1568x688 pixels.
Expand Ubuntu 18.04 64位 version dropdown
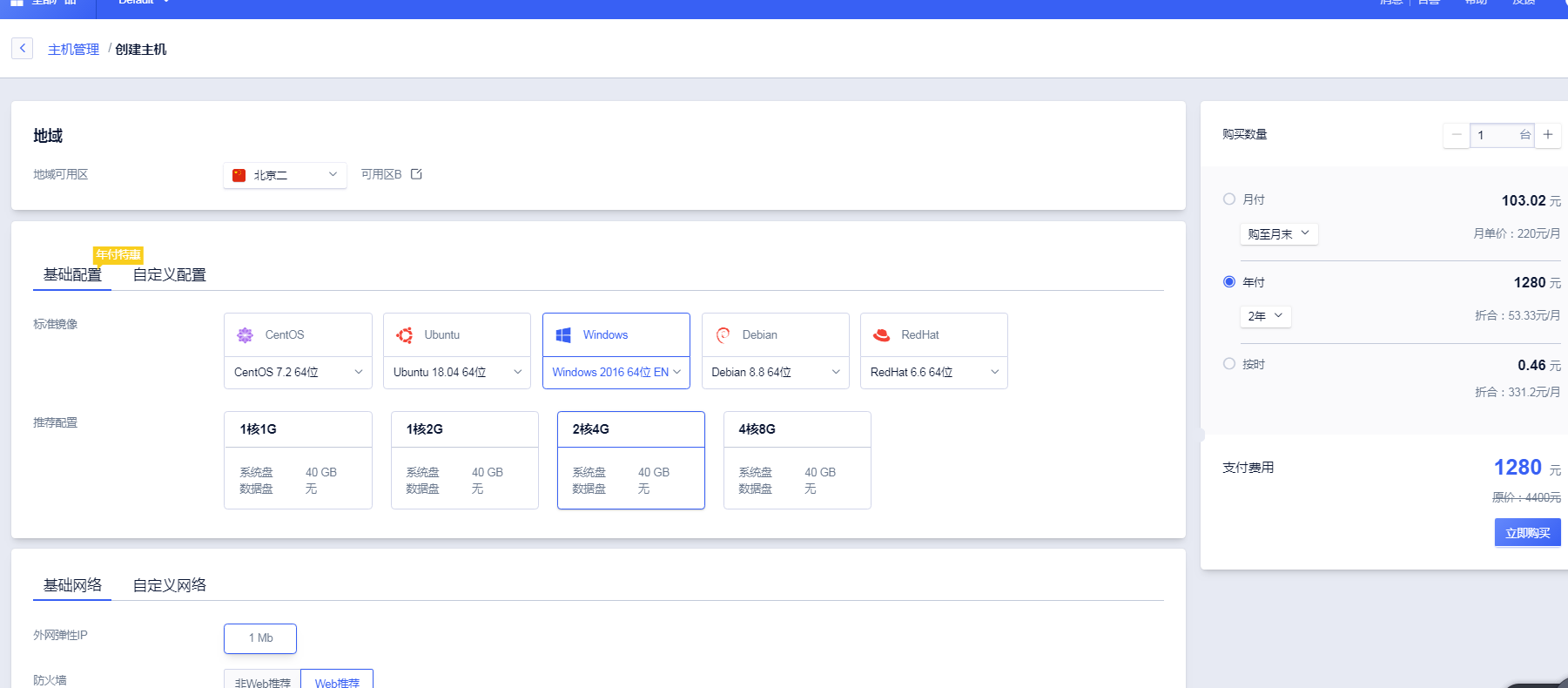457,373
